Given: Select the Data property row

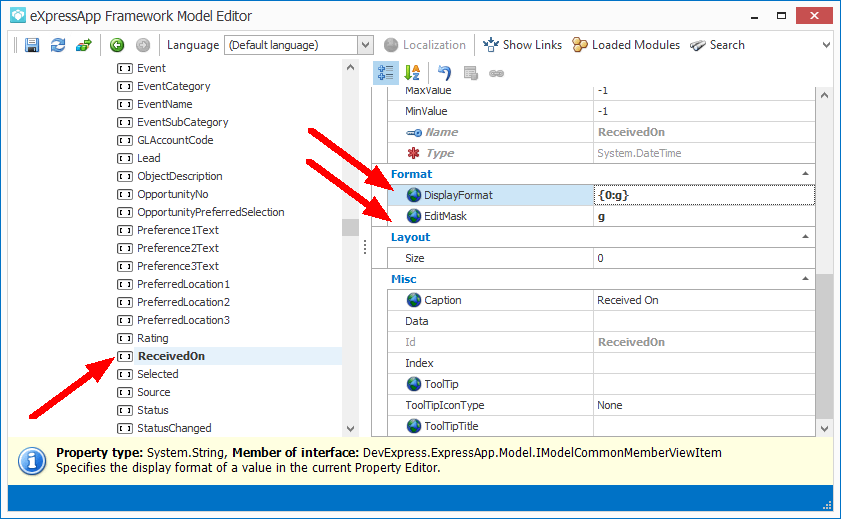Looking at the screenshot, I should (x=601, y=321).
